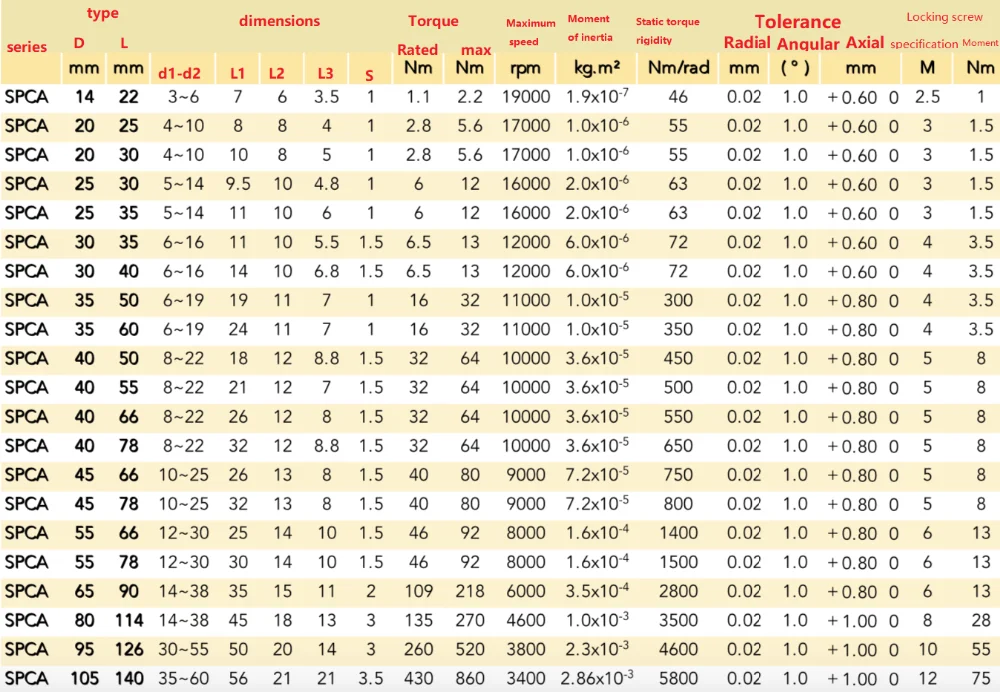The height and width of the screenshot is (692, 1000).
Task: Click the "d1-d2" column label
Action: click(x=179, y=73)
